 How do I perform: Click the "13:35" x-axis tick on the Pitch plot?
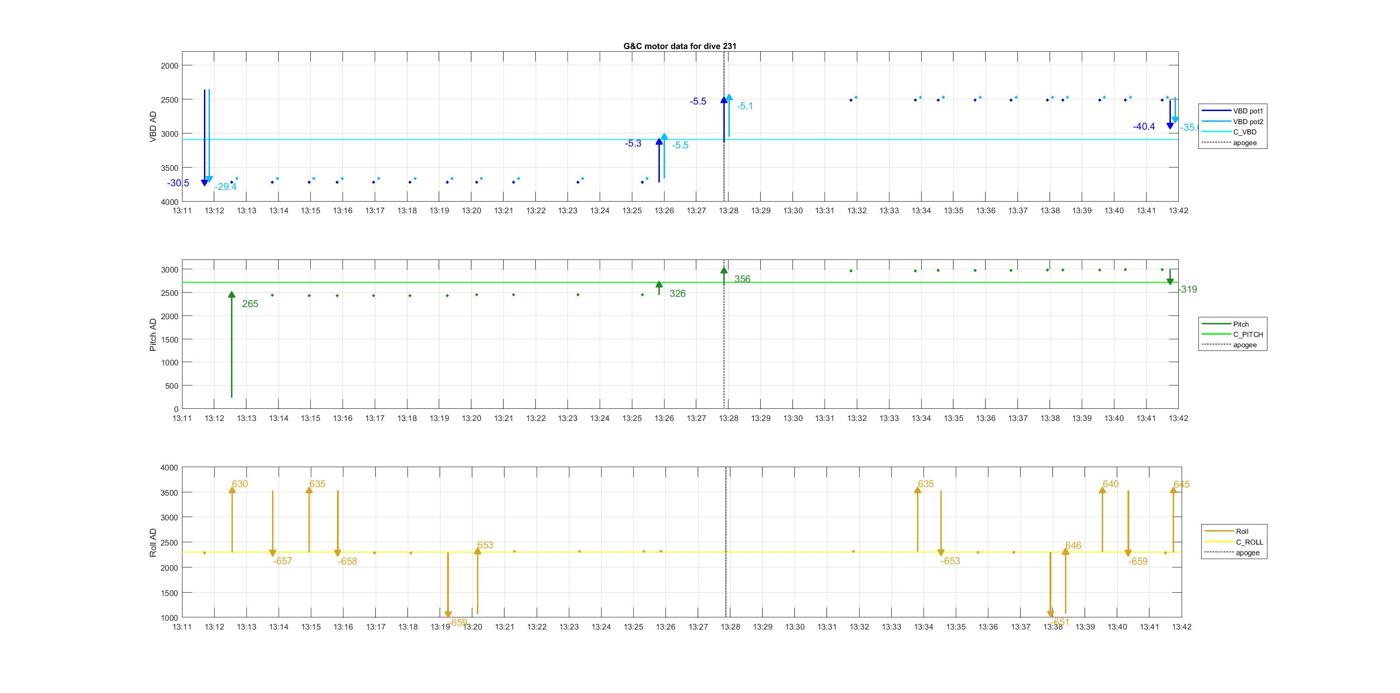click(x=954, y=418)
